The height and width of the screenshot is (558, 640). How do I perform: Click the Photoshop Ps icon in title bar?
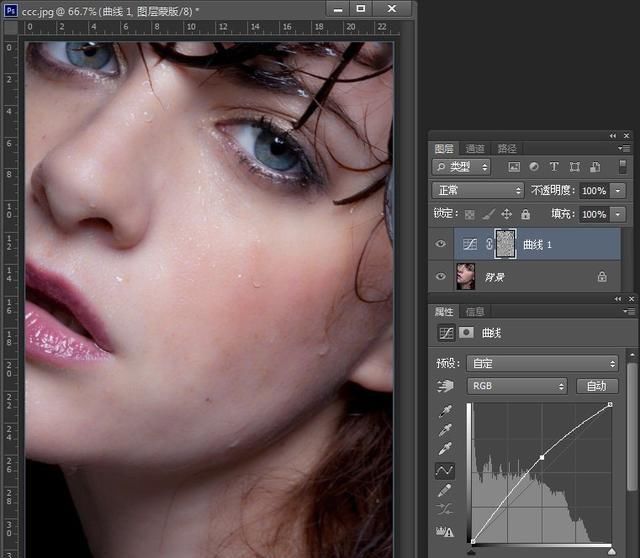coord(11,10)
